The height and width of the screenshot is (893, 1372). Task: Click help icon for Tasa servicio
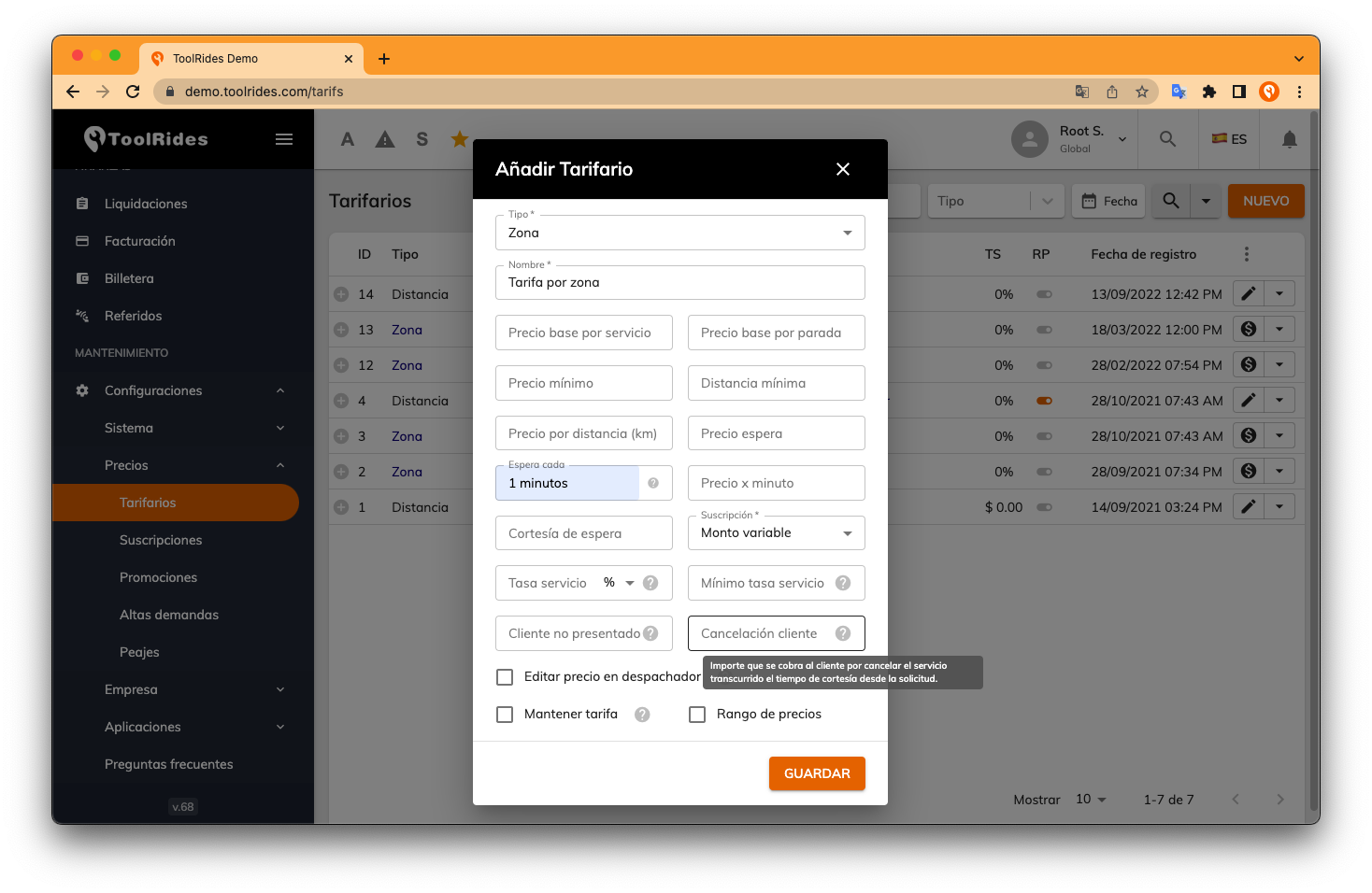point(650,583)
